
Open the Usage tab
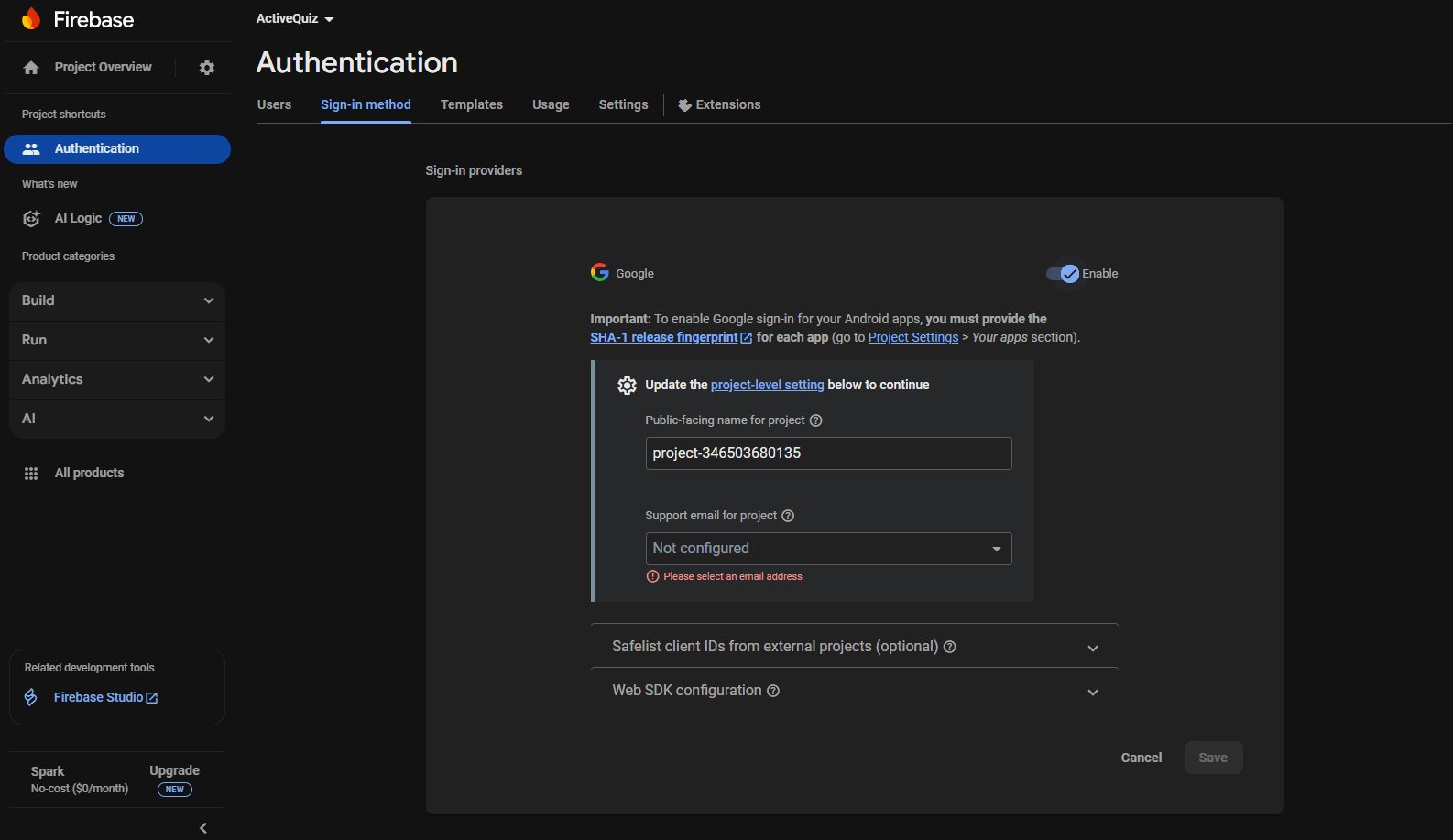tap(551, 104)
